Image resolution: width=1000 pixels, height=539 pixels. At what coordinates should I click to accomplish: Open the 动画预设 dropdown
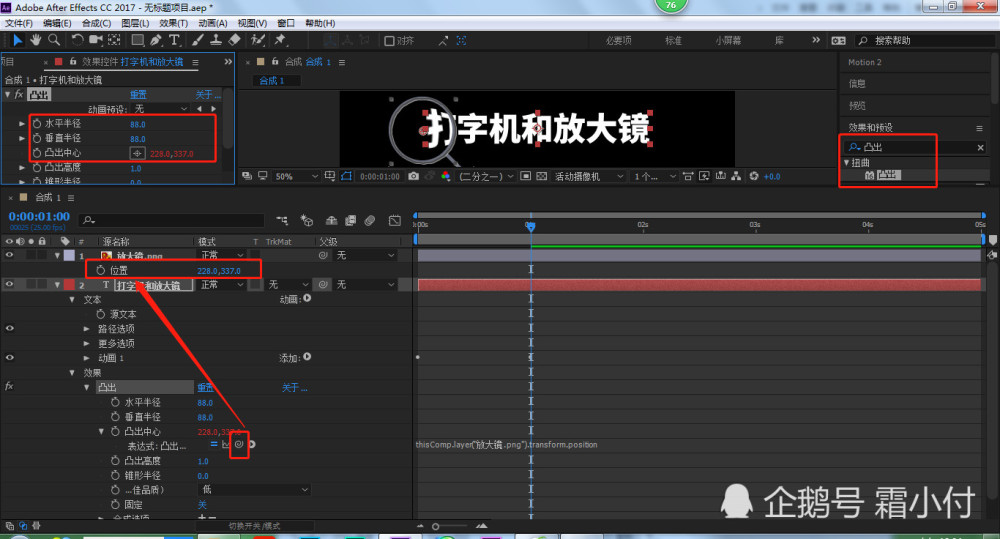pyautogui.click(x=160, y=109)
